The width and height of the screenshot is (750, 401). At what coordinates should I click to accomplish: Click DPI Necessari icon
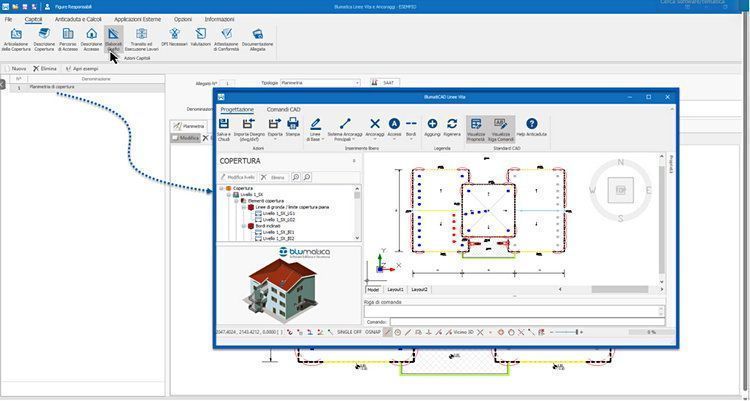click(x=172, y=38)
